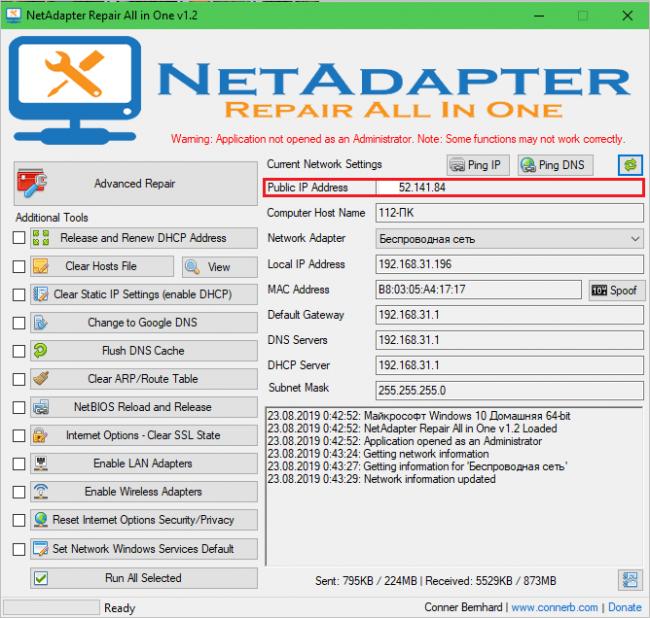Viewport: 650px width, 618px height.
Task: Click the Flush DNS Cache green arrow icon
Action: point(41,351)
